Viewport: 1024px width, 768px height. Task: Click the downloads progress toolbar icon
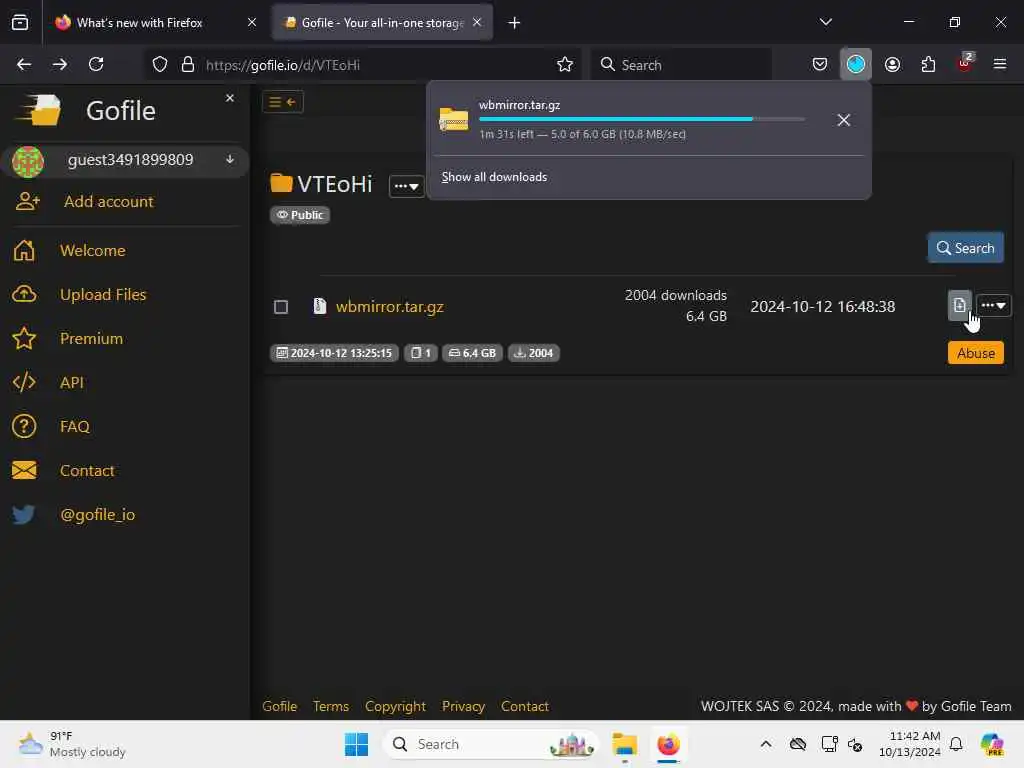(856, 64)
